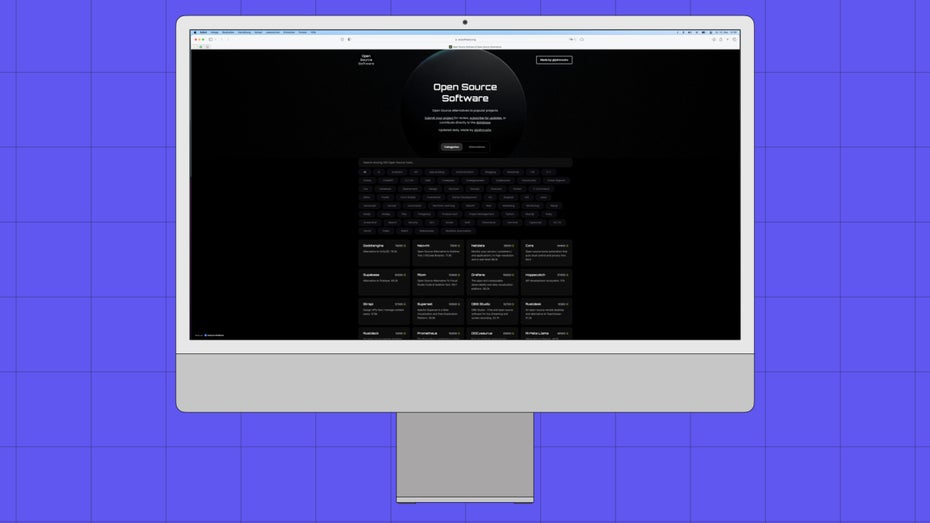The width and height of the screenshot is (930, 523).
Task: Select the Categories view toggle
Action: (x=451, y=147)
